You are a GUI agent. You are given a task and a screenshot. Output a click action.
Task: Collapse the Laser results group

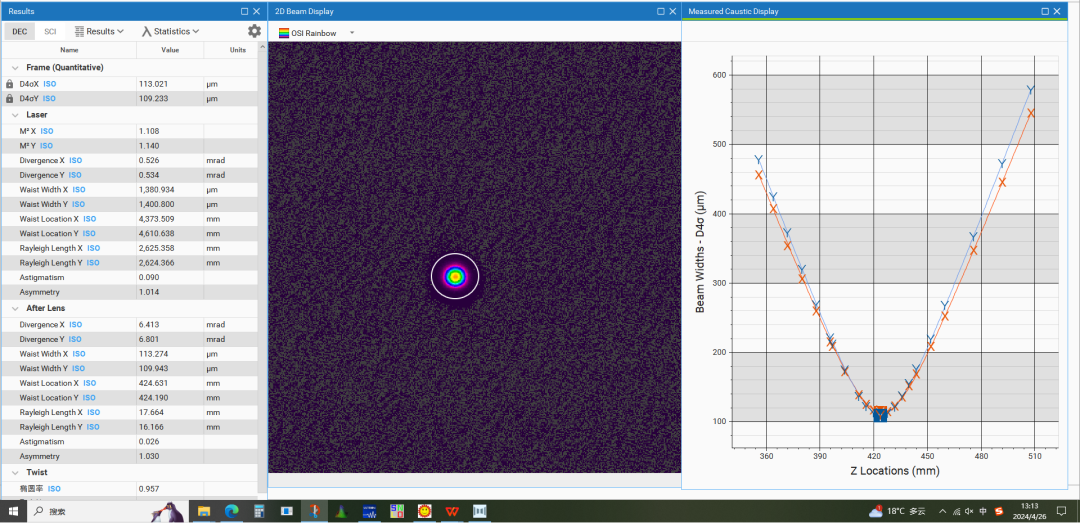[x=14, y=114]
